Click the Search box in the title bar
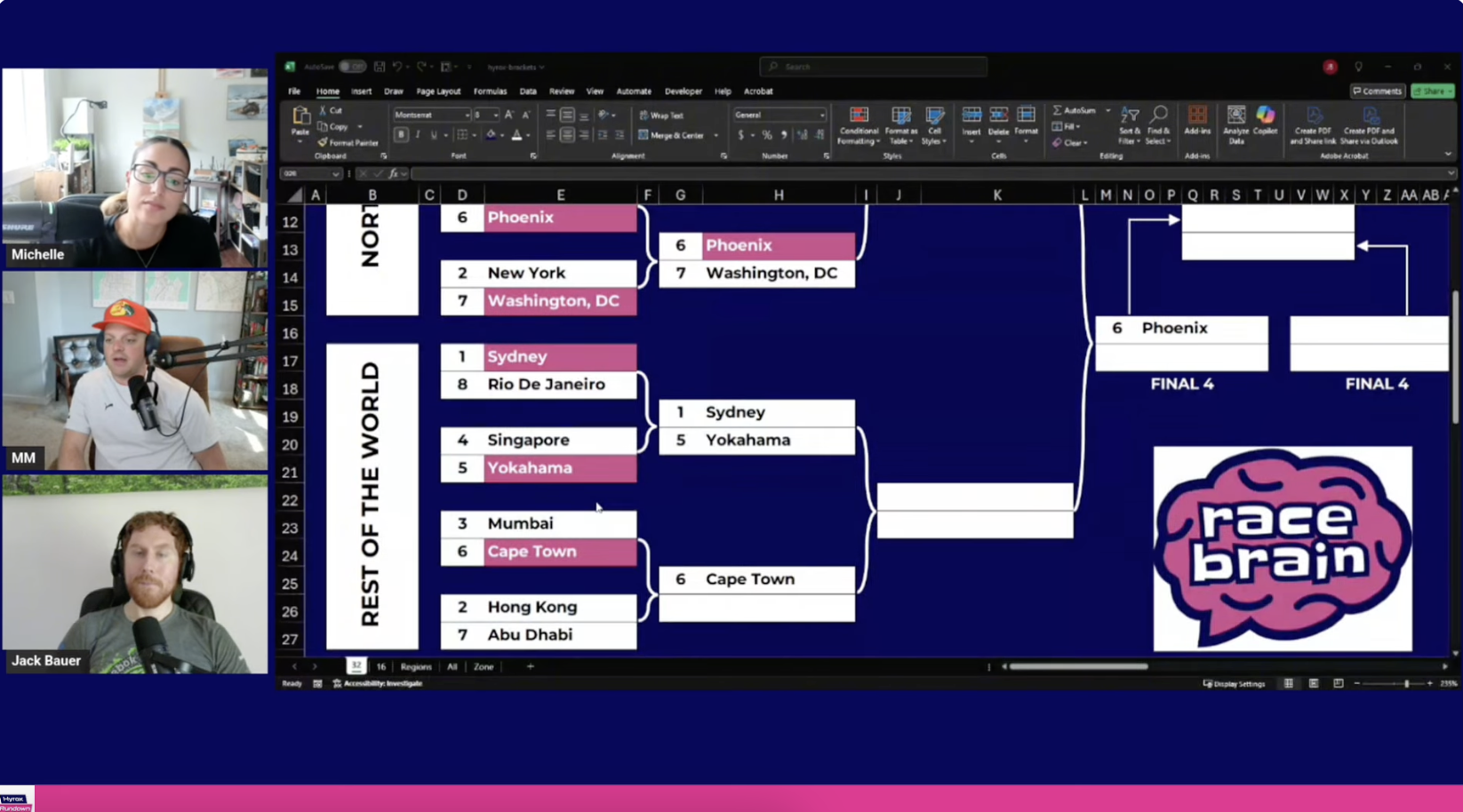 click(874, 67)
